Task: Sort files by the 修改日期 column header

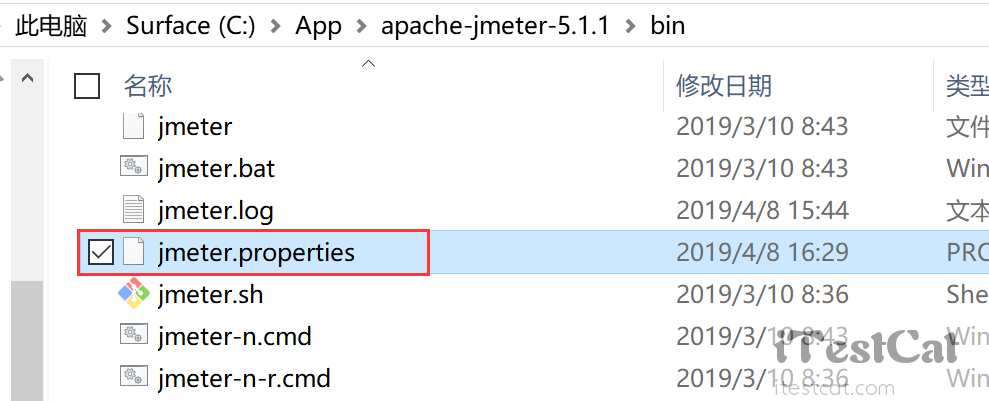Action: [x=724, y=87]
